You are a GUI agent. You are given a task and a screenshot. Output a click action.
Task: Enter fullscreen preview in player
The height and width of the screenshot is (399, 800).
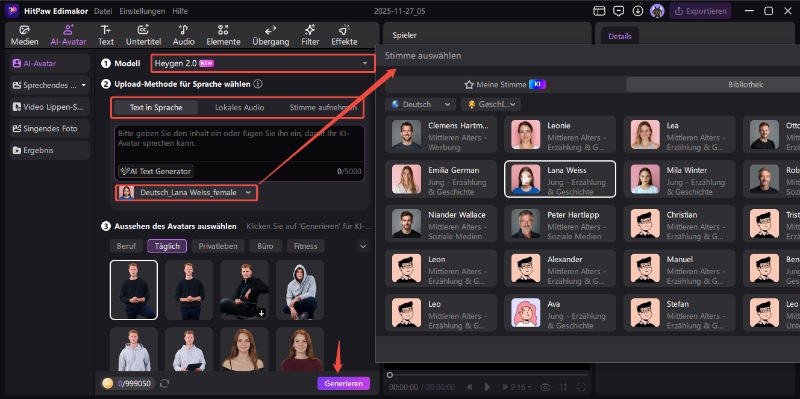click(581, 387)
